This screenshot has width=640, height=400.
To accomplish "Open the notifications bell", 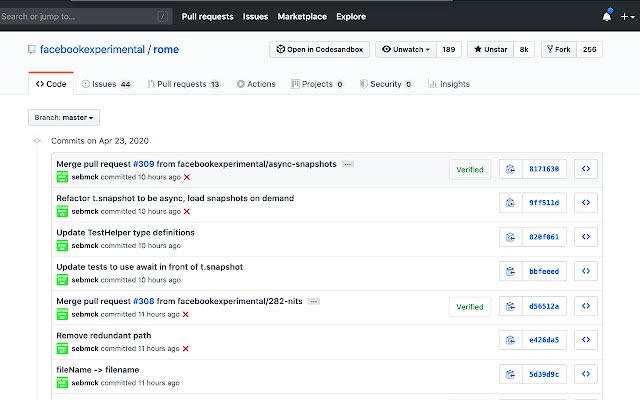I will point(607,16).
